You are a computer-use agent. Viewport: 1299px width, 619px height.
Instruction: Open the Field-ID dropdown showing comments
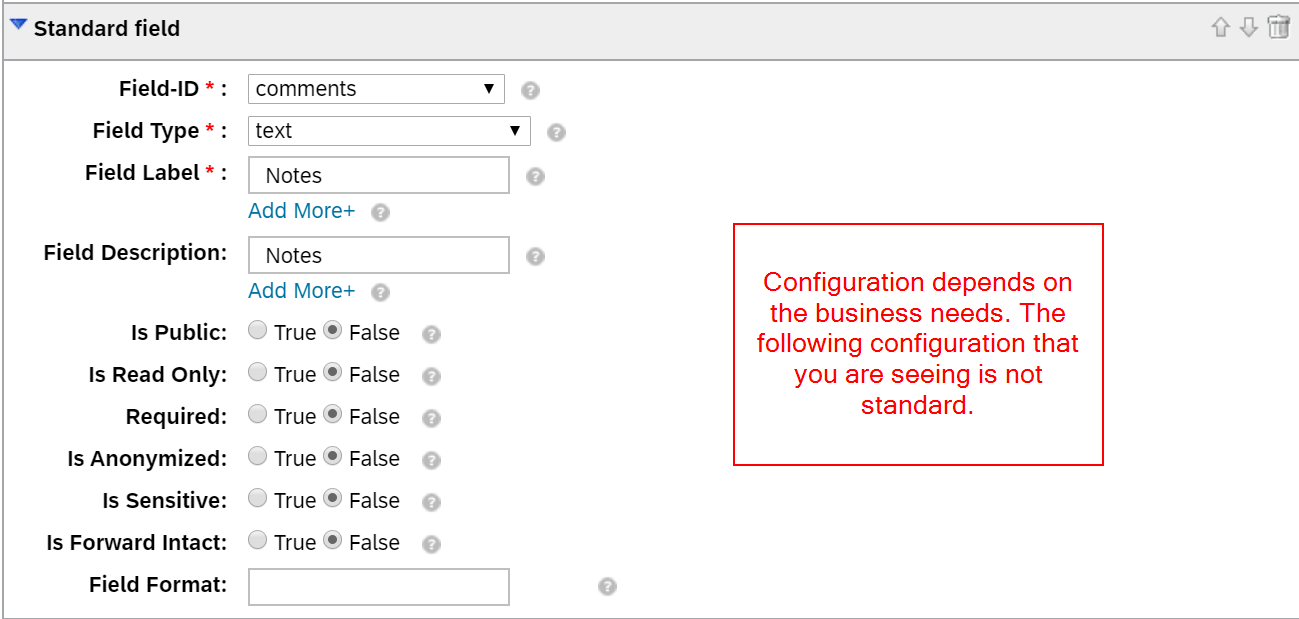click(376, 88)
